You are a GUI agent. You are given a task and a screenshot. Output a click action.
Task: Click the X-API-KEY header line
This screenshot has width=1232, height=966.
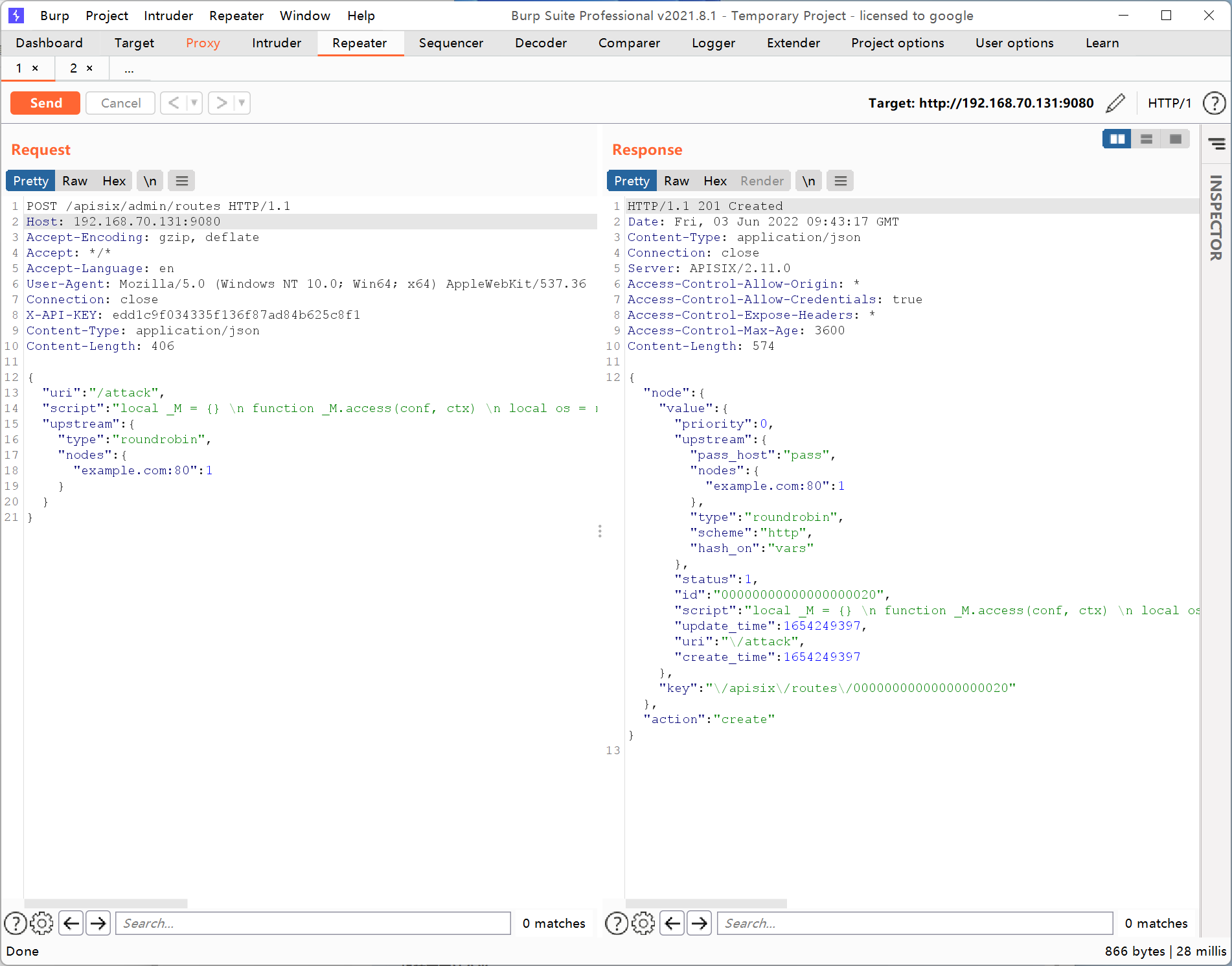coord(193,315)
